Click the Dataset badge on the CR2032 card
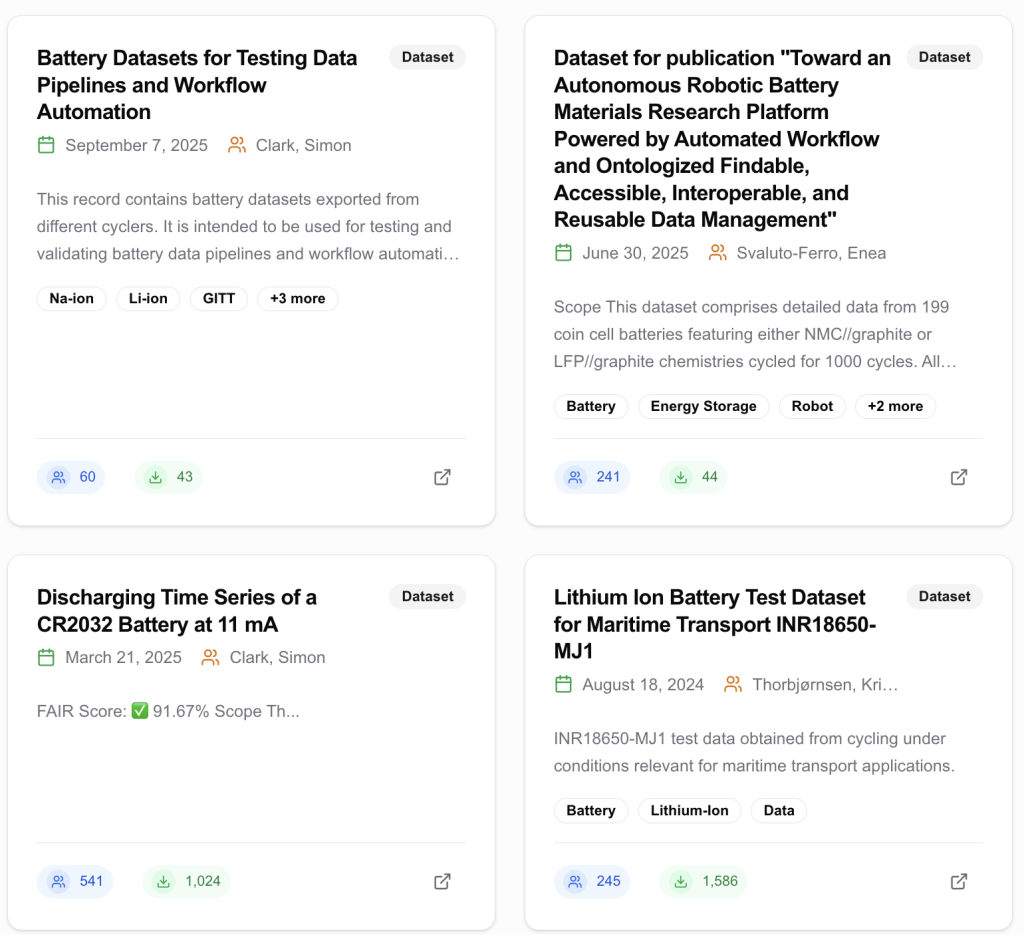 point(427,596)
